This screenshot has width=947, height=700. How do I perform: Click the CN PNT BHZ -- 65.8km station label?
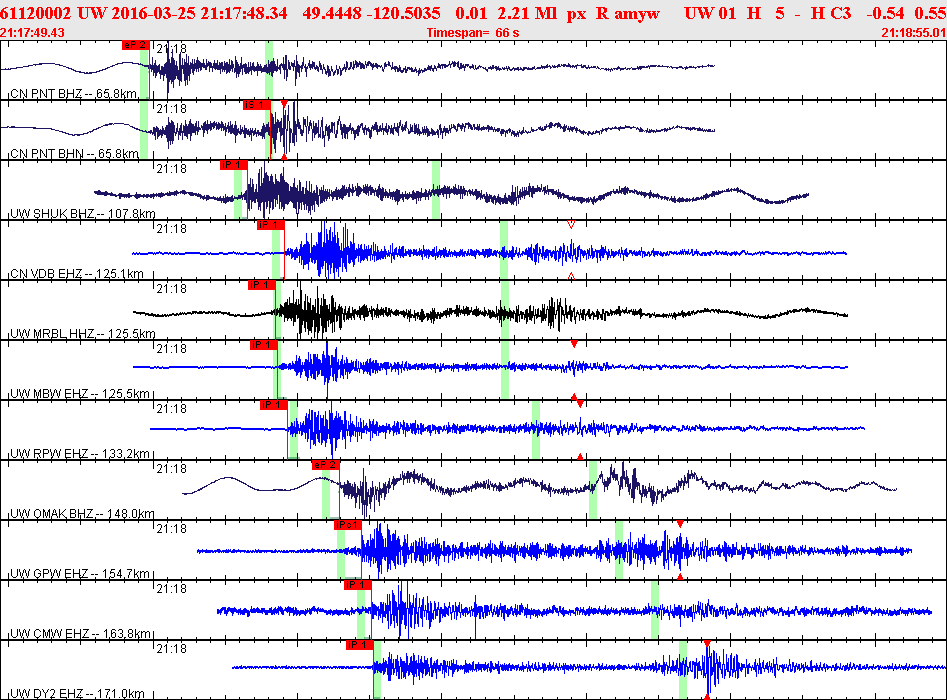click(74, 94)
